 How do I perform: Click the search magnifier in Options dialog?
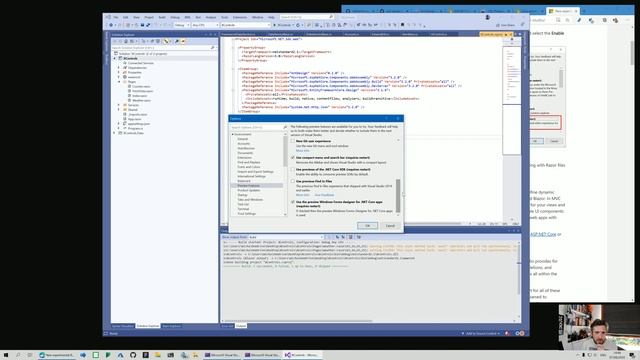tap(285, 128)
